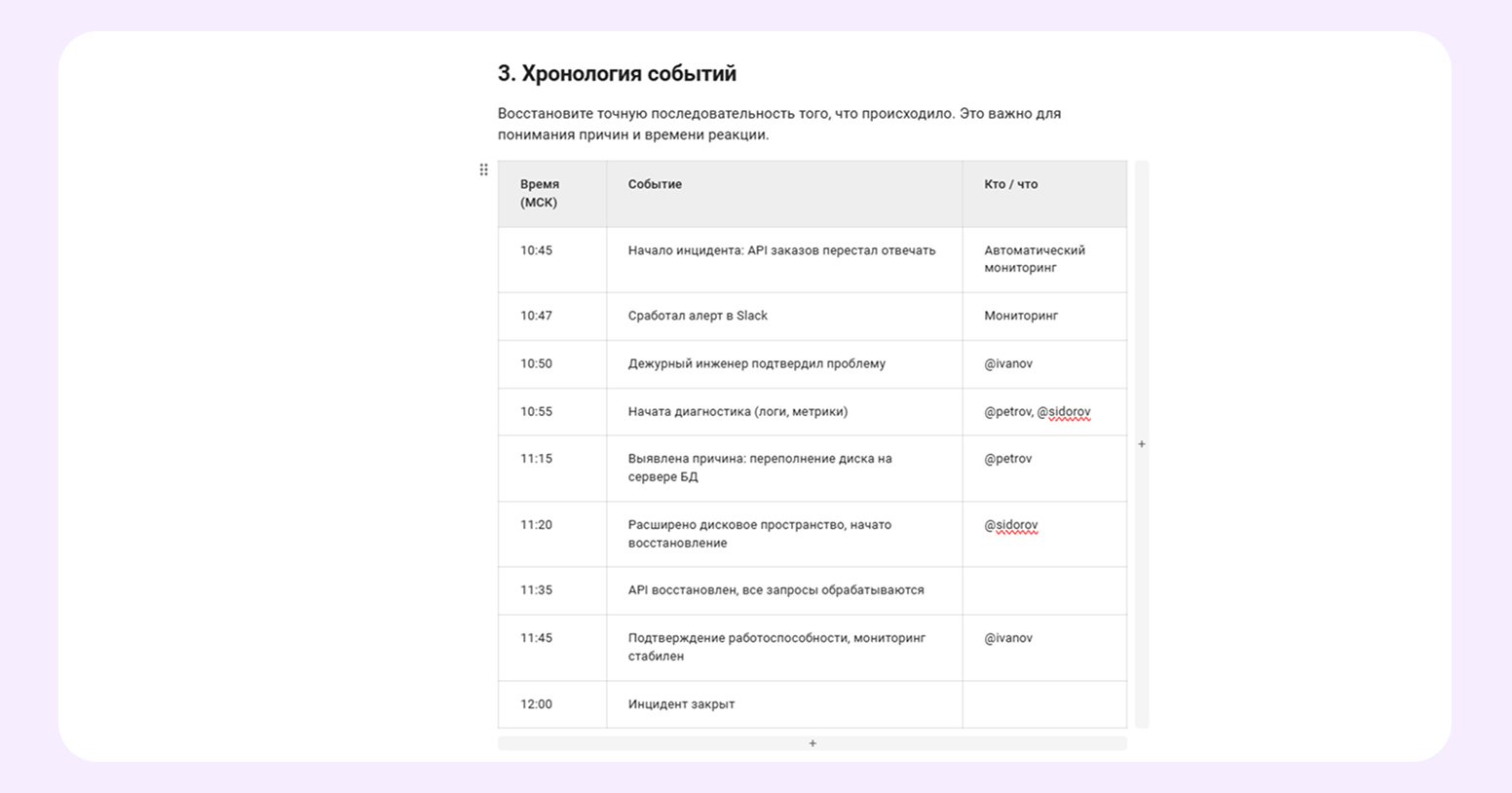This screenshot has width=1512, height=793.
Task: Click the @ivanov mention in the 11:45 row
Action: (1008, 638)
